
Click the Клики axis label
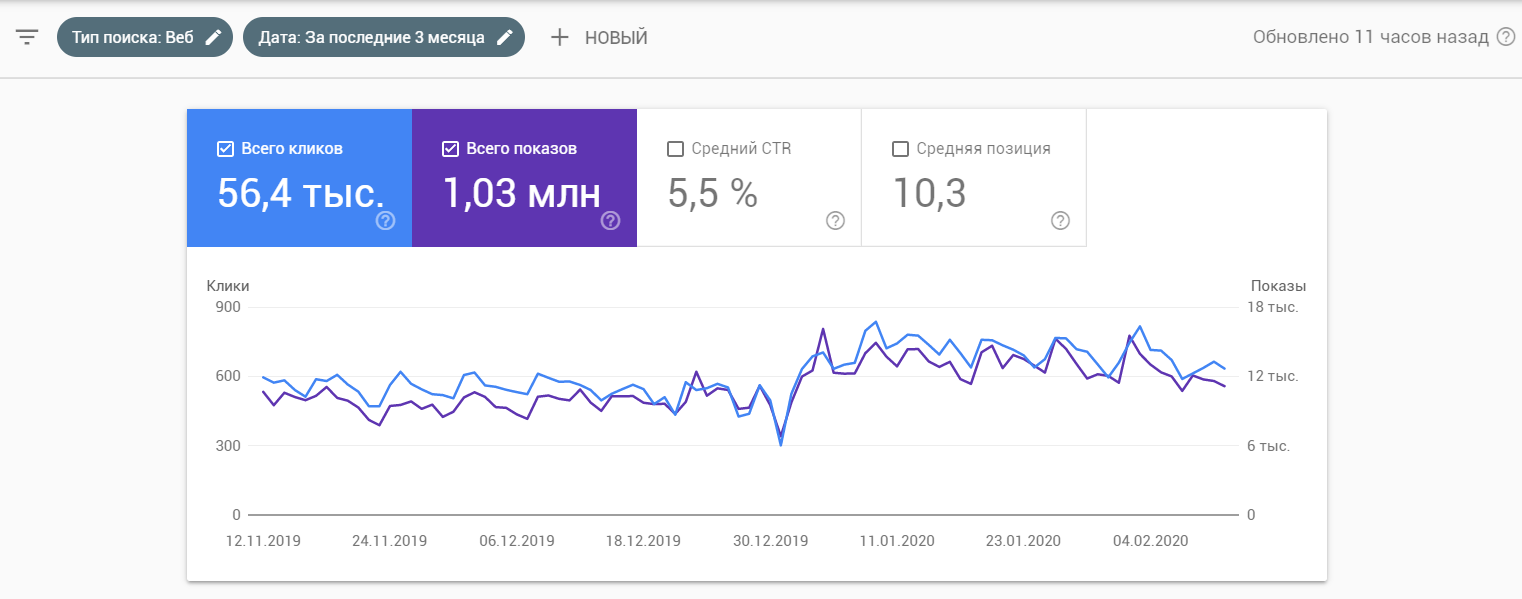(x=228, y=286)
